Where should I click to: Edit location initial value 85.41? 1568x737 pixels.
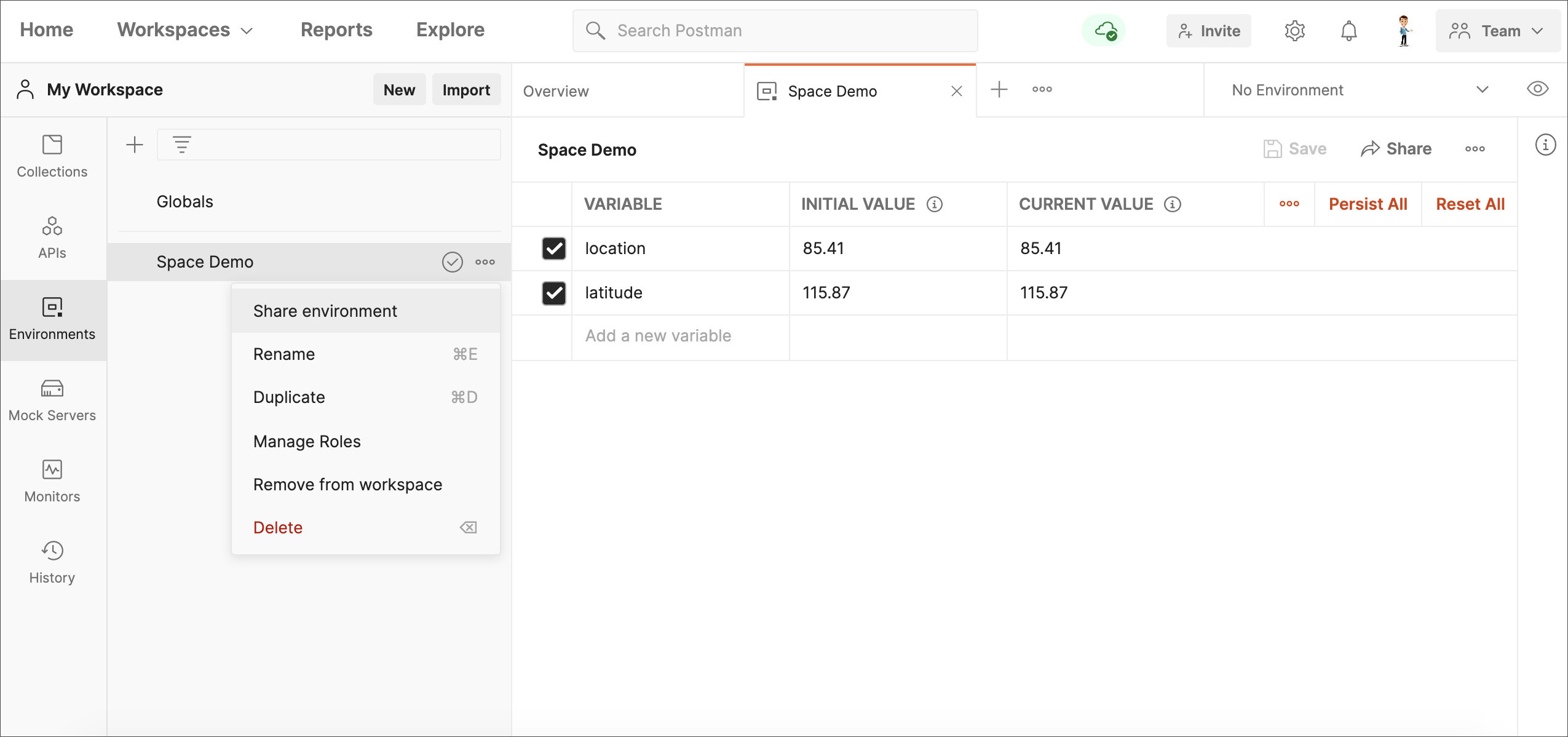click(x=898, y=249)
